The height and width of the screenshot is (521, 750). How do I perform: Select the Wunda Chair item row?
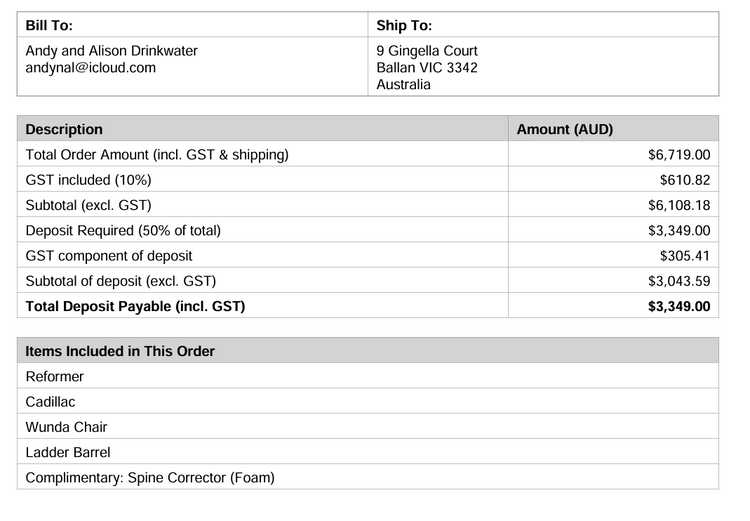coord(66,427)
